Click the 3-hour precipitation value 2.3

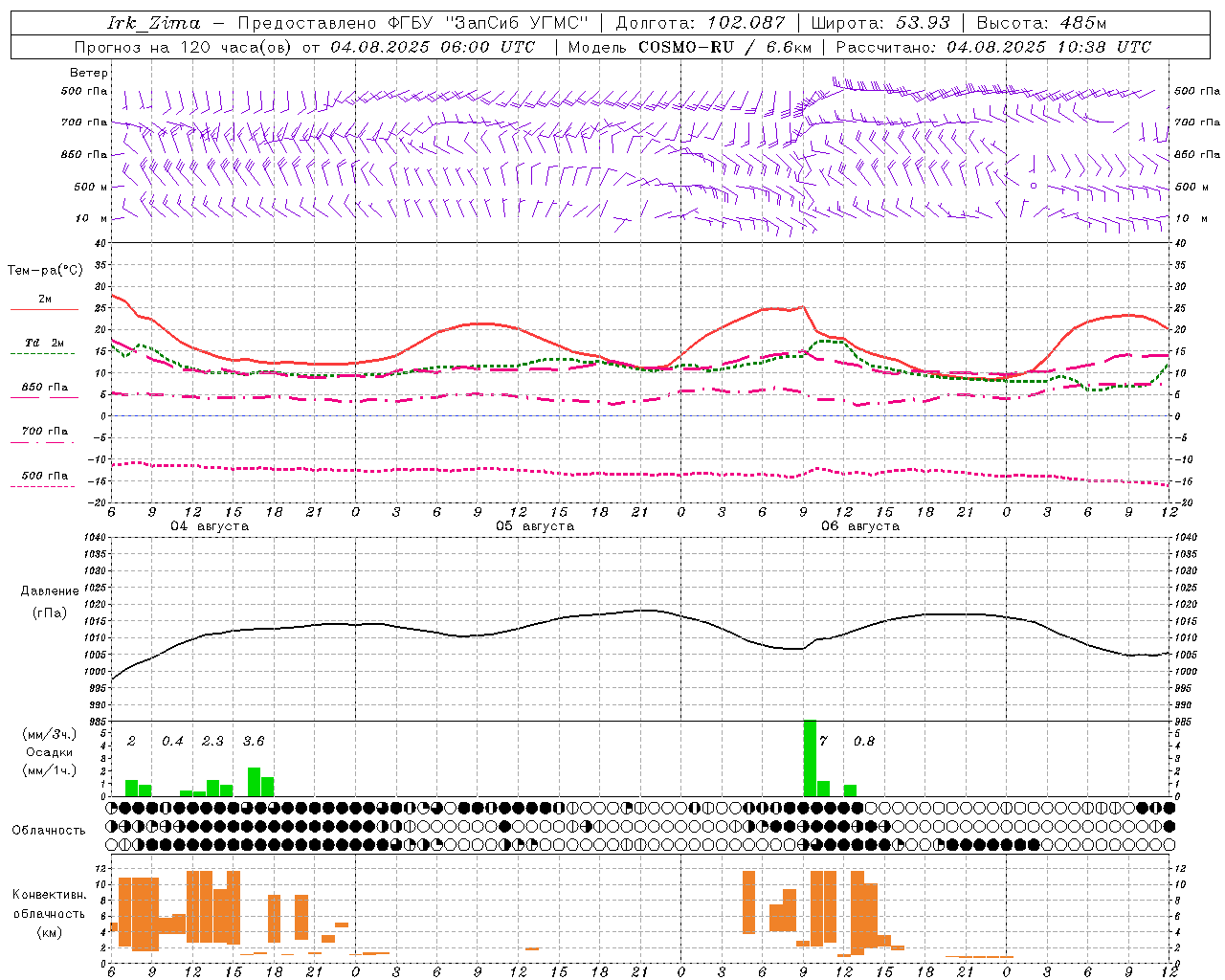click(212, 742)
